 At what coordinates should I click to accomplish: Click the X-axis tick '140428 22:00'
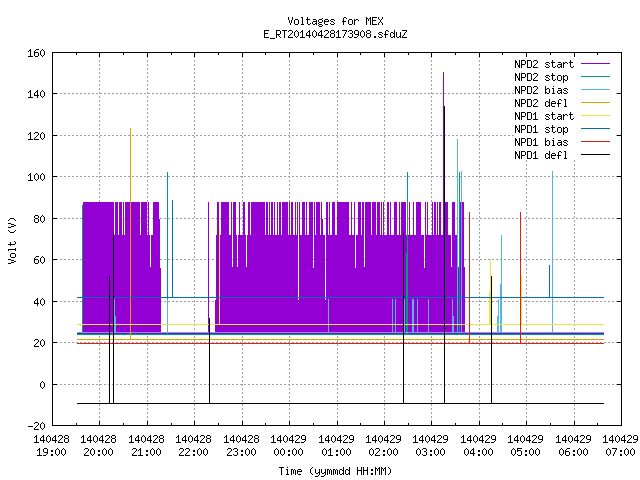pos(193,446)
